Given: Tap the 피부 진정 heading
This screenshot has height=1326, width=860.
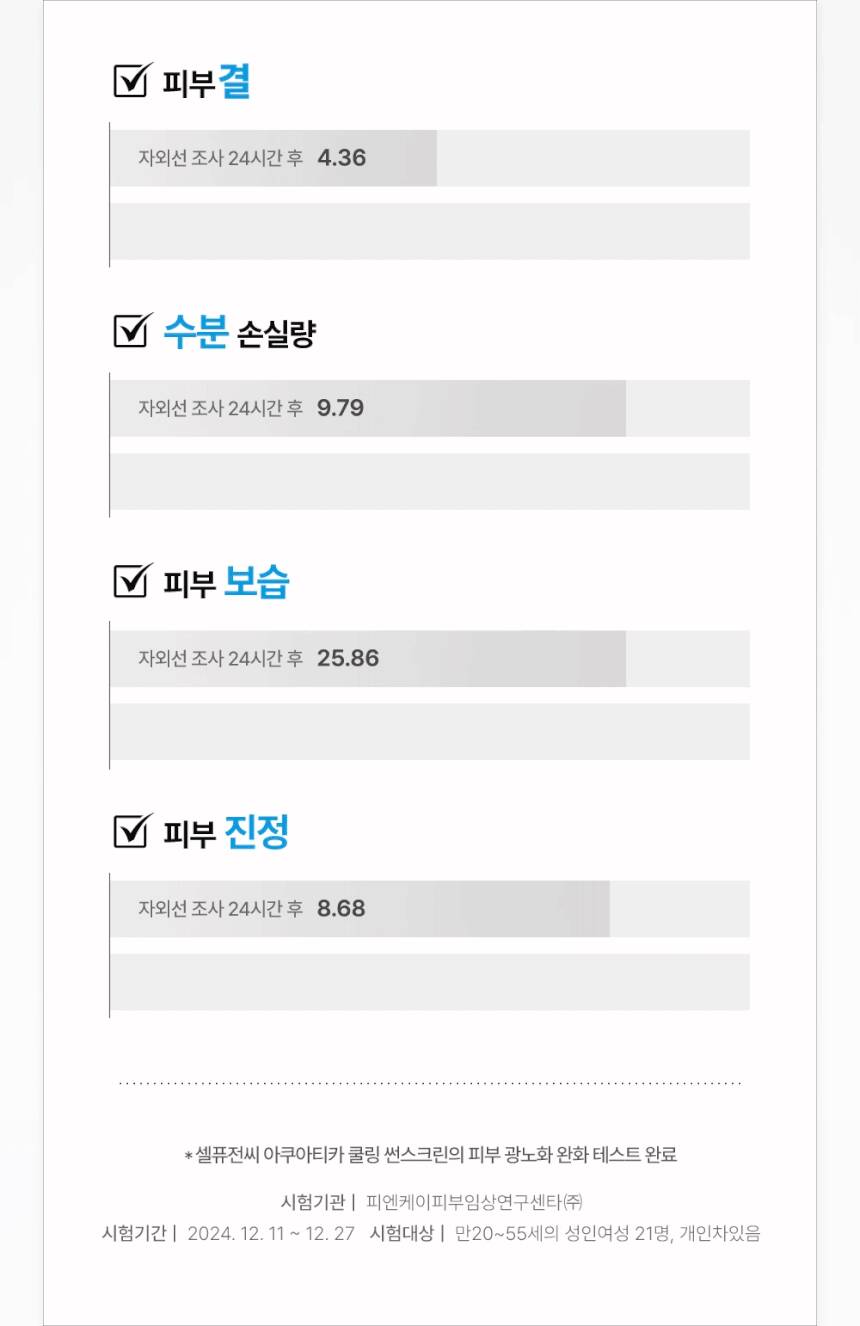Looking at the screenshot, I should pyautogui.click(x=226, y=833).
